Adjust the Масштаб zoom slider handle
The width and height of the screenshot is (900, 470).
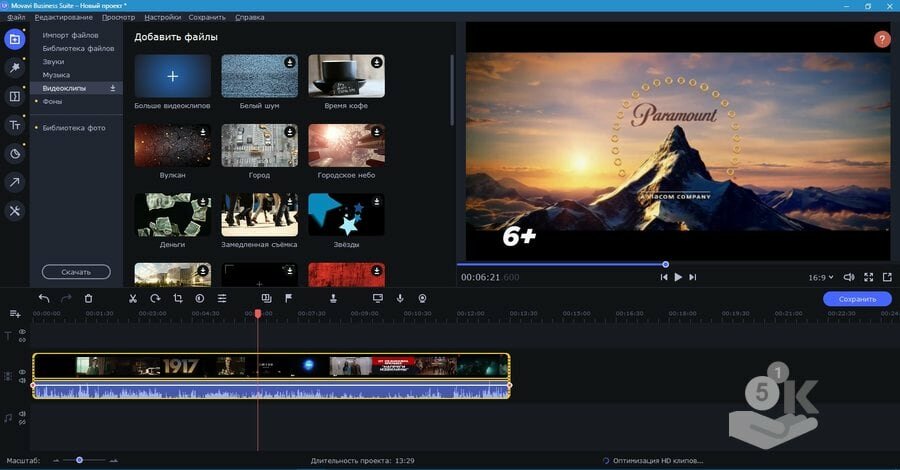79,460
